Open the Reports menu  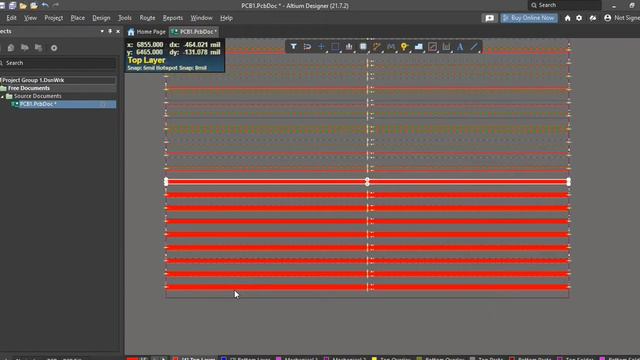(173, 18)
